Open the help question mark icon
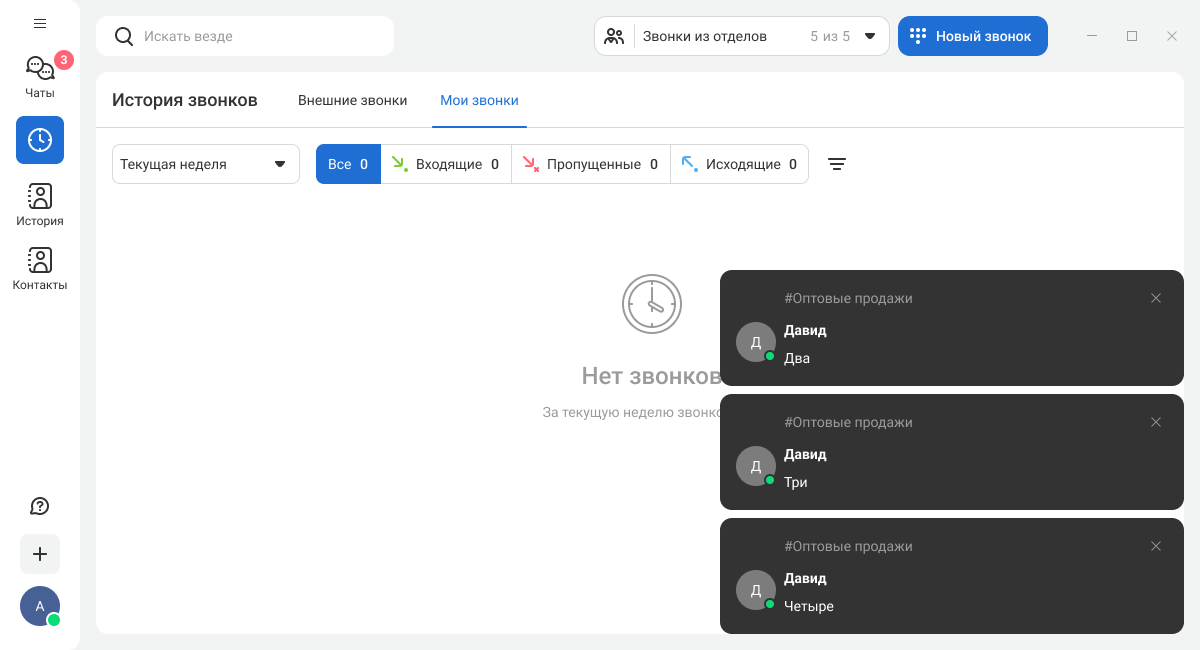 tap(40, 506)
